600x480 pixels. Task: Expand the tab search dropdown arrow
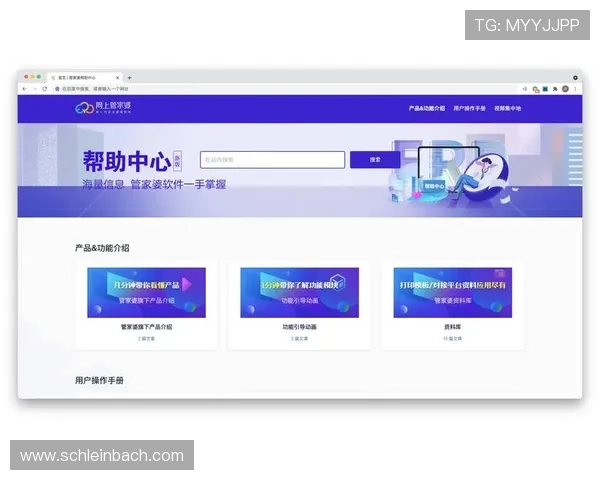tap(575, 78)
